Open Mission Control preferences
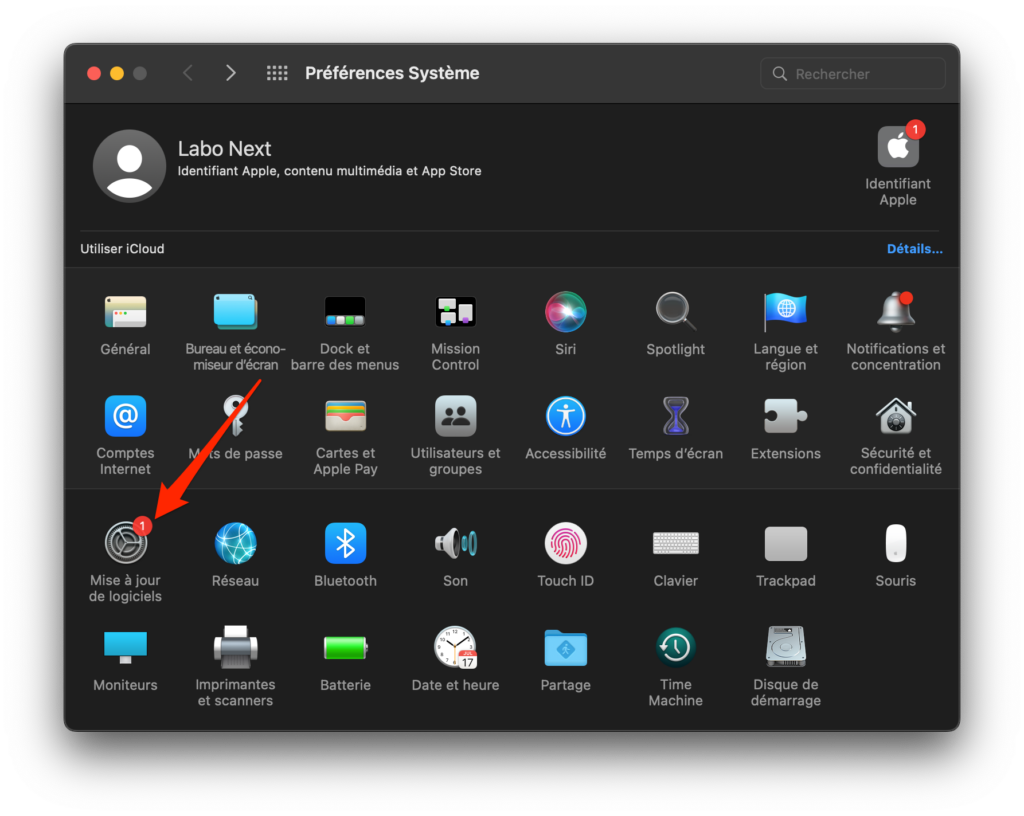The image size is (1024, 816). coord(455,312)
